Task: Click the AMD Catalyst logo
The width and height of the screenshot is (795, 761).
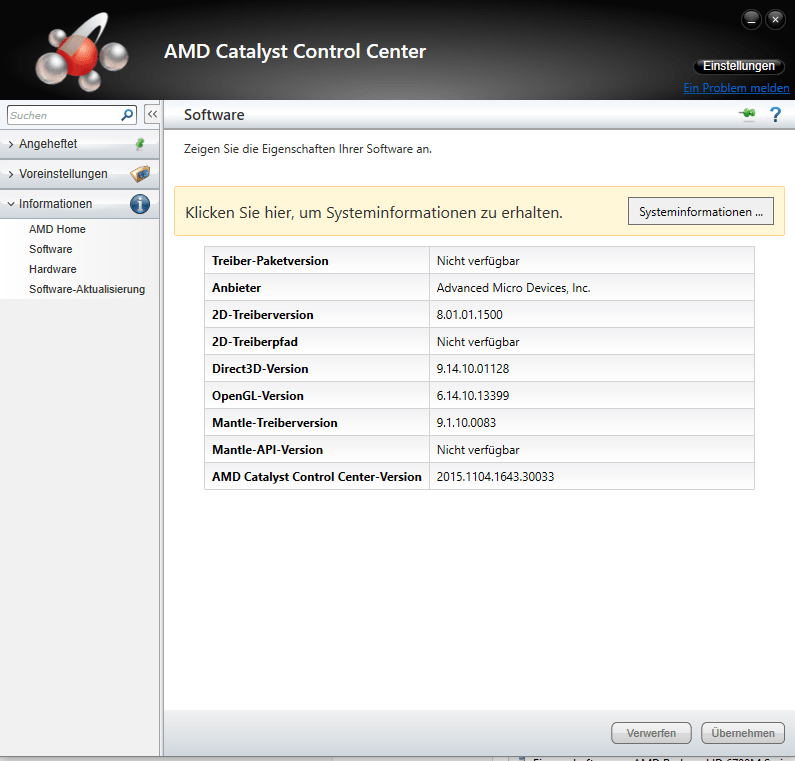Action: click(82, 53)
